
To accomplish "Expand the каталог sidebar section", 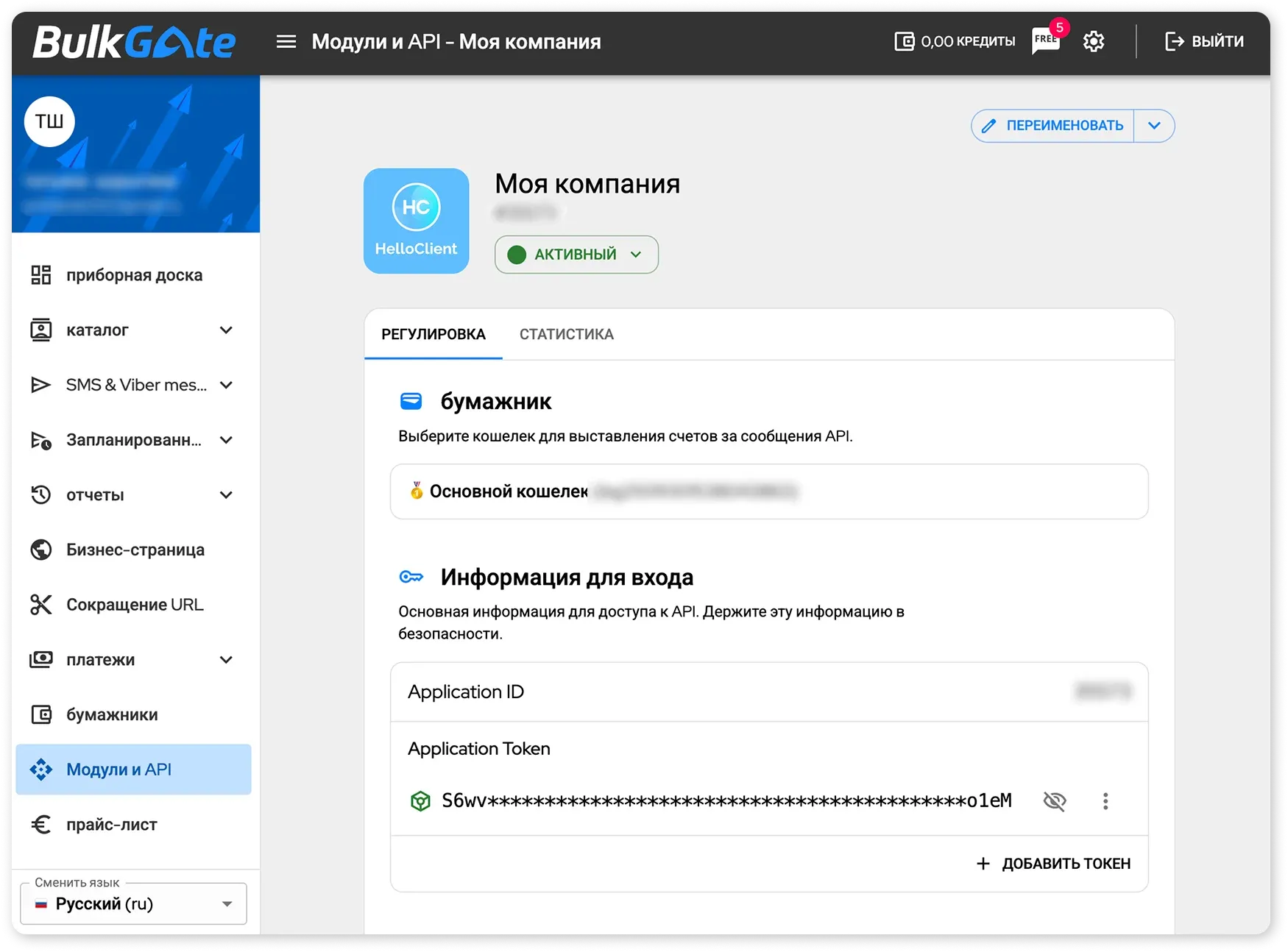I will [132, 330].
